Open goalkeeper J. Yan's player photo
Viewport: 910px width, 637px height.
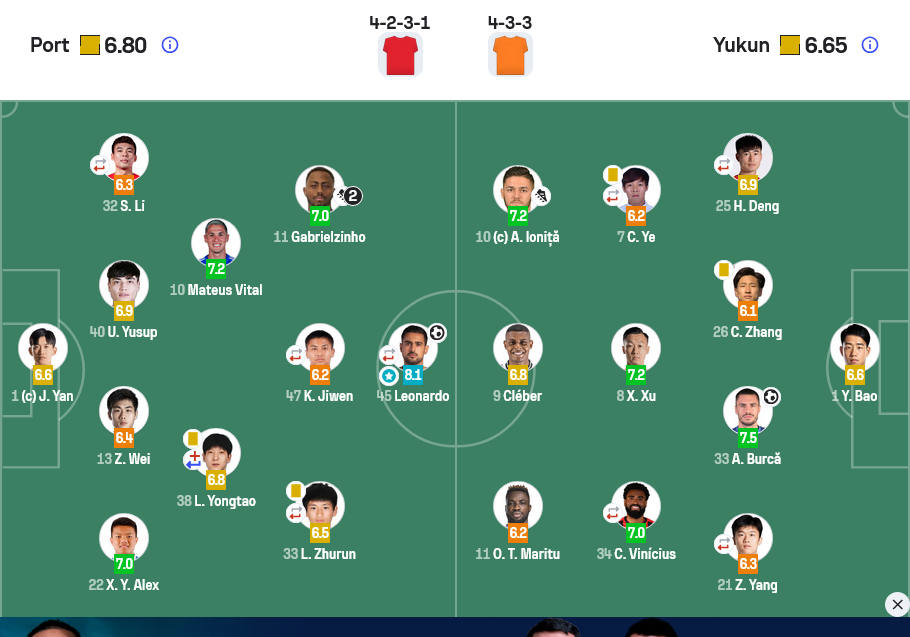(x=43, y=348)
